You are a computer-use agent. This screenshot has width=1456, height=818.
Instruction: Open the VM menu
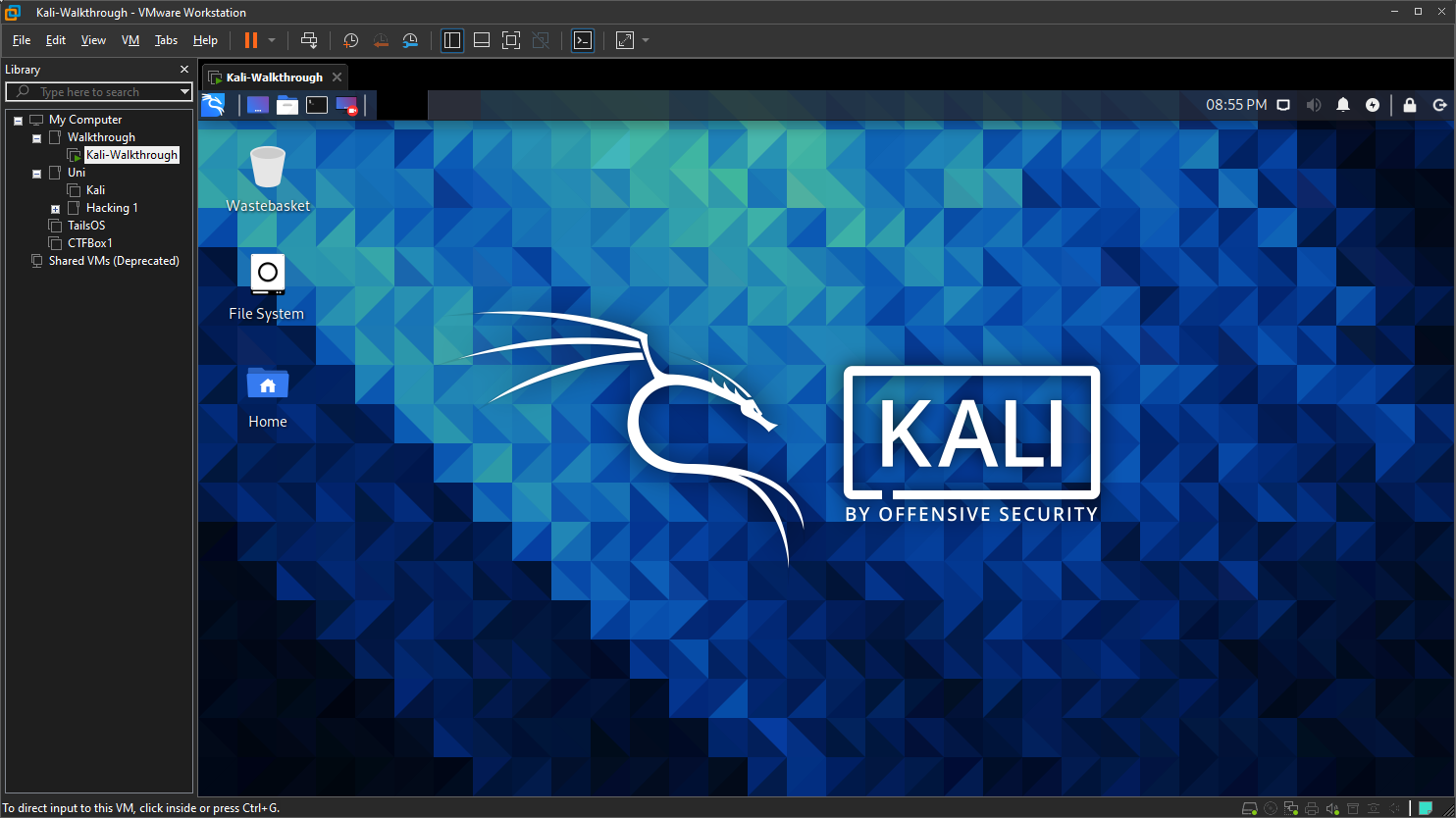pyautogui.click(x=130, y=40)
